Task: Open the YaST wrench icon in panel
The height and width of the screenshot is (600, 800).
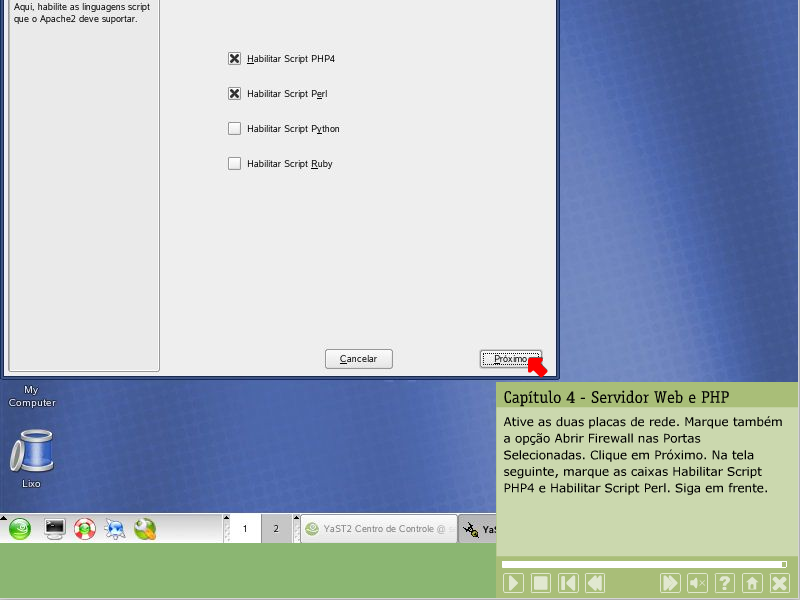Action: click(145, 529)
